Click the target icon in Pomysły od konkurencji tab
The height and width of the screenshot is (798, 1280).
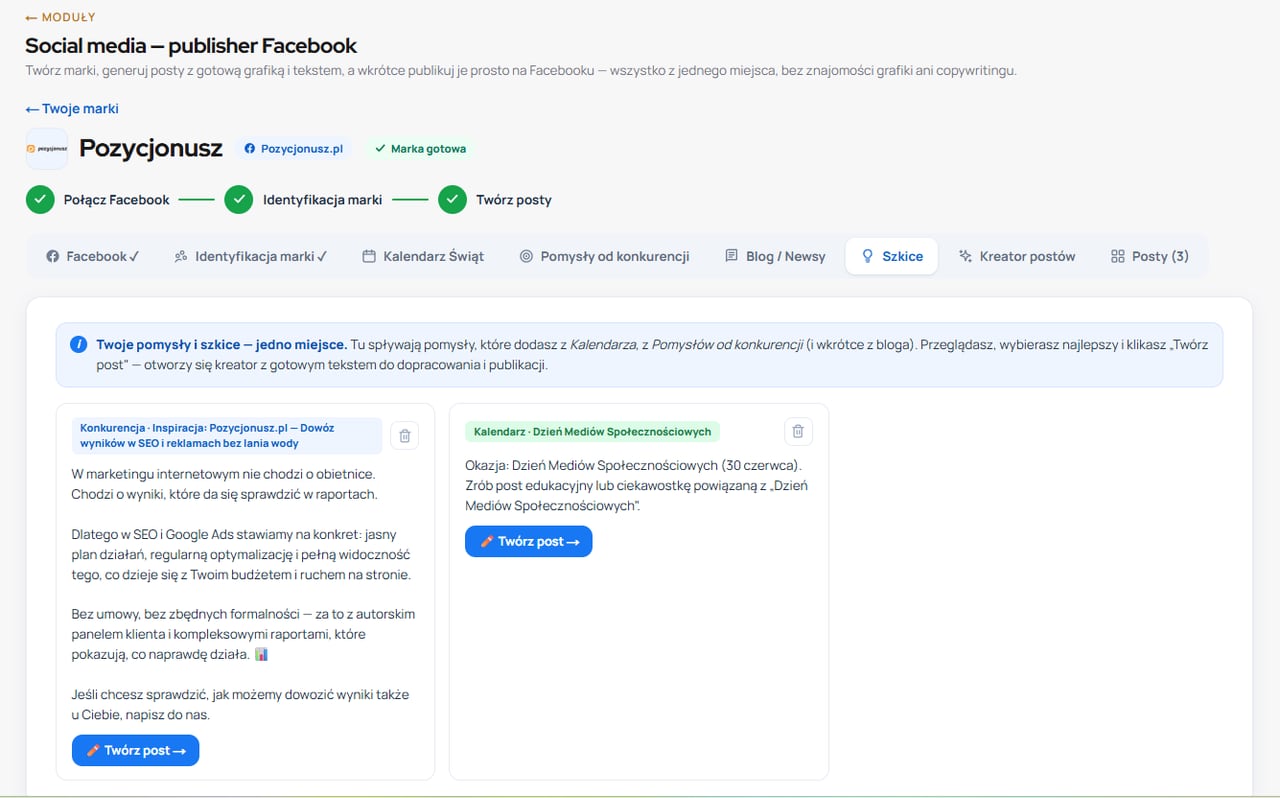click(x=526, y=256)
